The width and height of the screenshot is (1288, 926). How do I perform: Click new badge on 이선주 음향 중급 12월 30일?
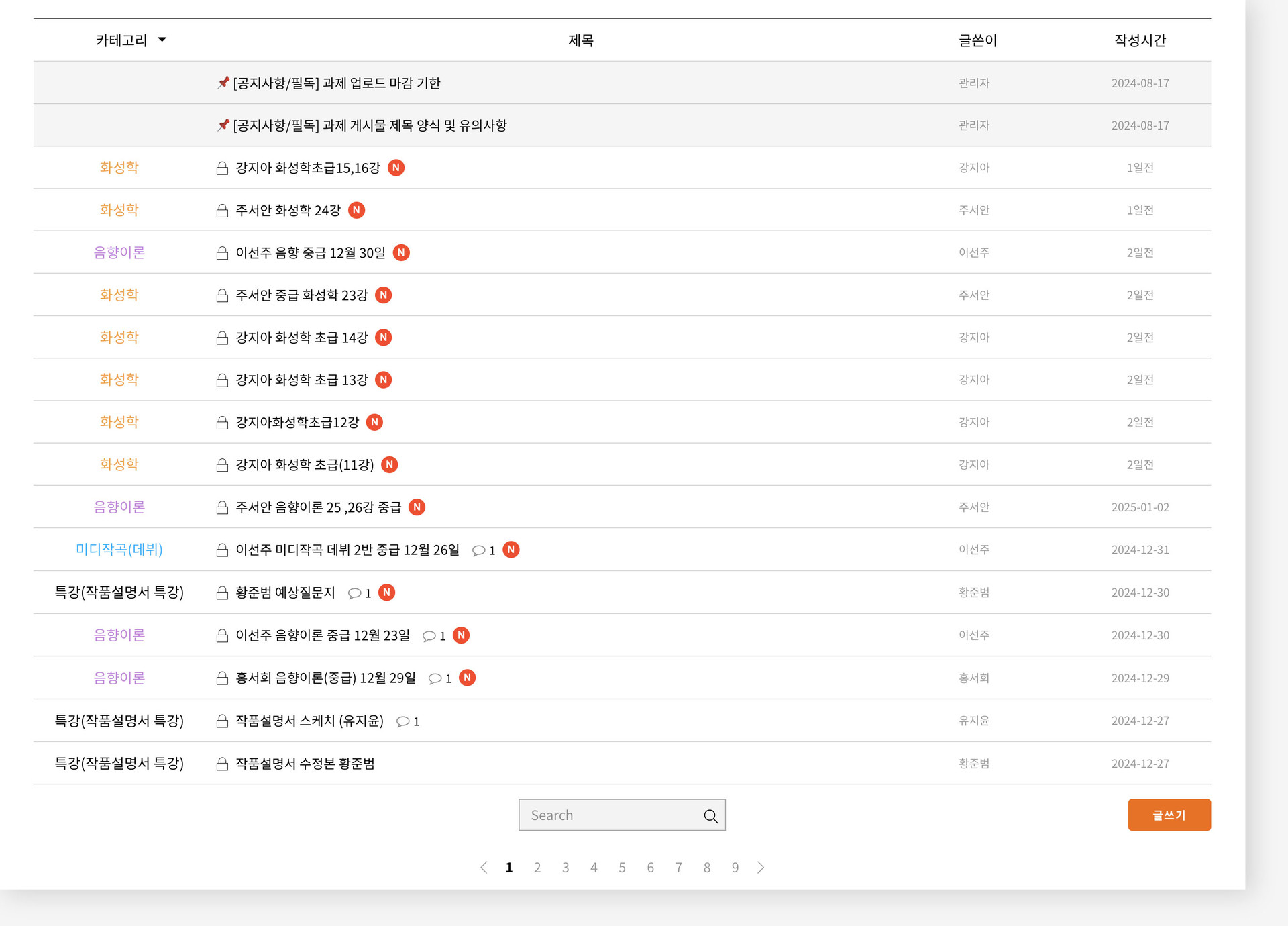click(401, 252)
